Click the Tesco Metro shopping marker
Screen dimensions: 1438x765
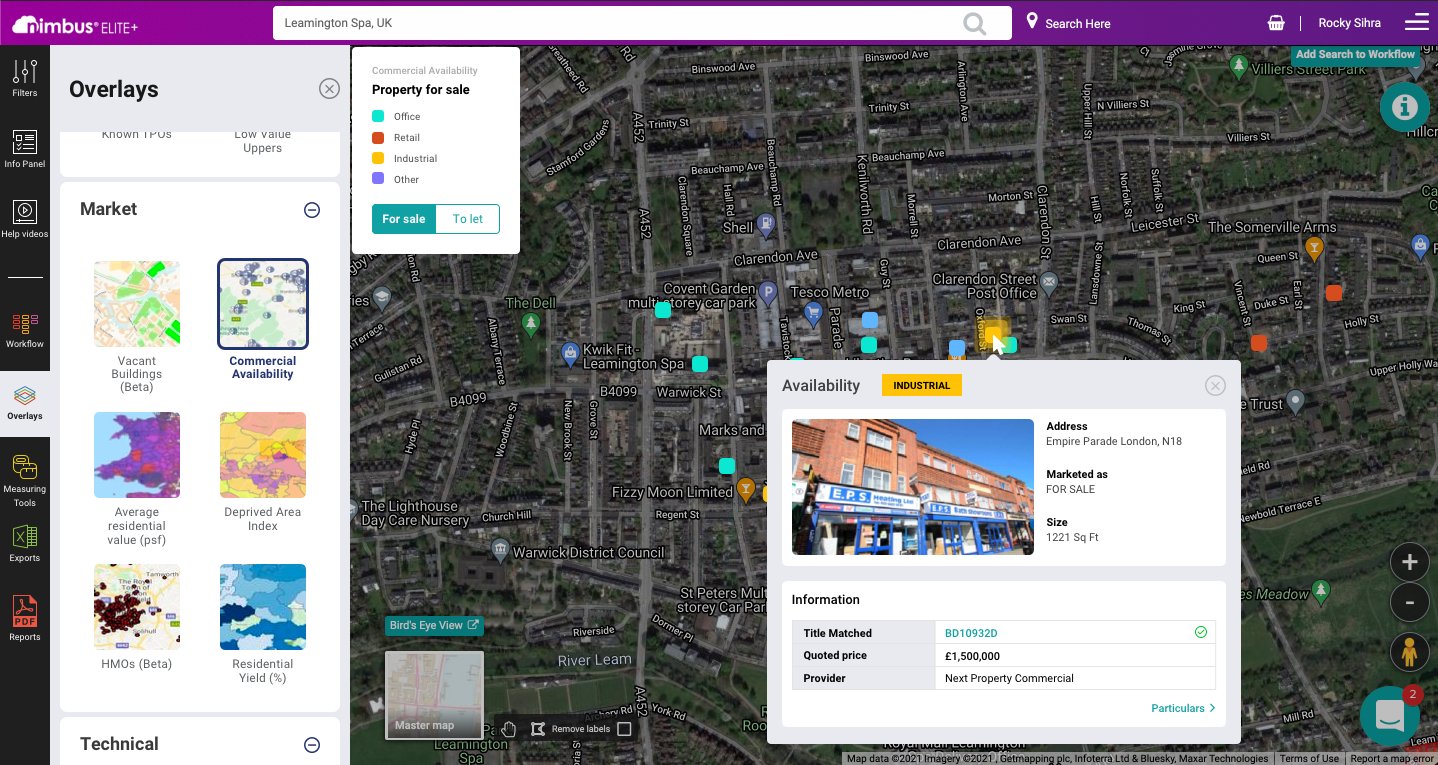click(814, 314)
